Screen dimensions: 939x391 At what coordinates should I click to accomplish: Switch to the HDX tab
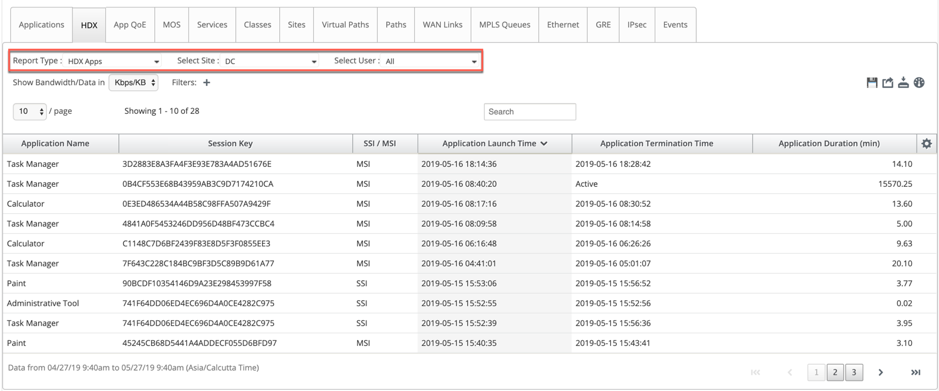pos(89,25)
